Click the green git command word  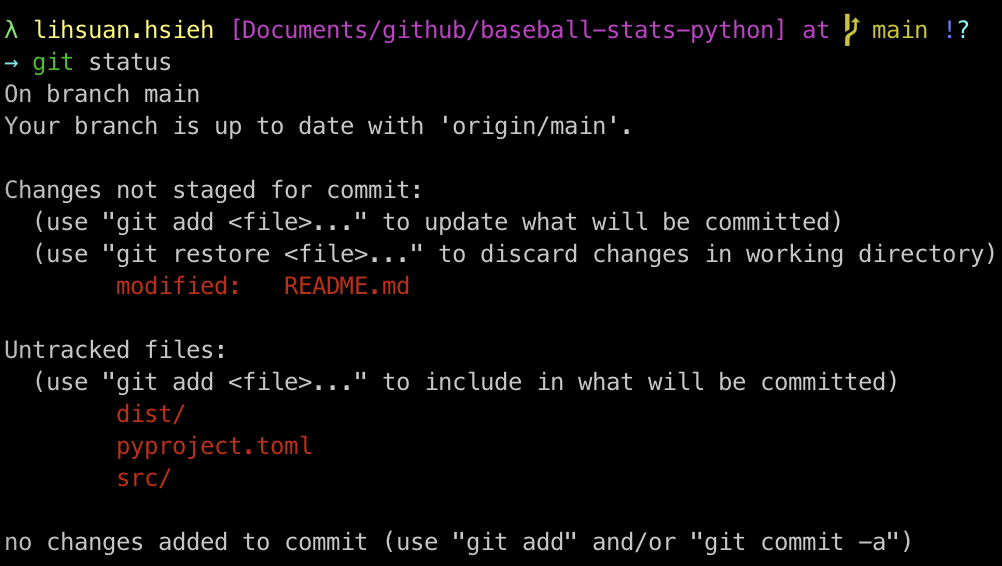point(52,63)
